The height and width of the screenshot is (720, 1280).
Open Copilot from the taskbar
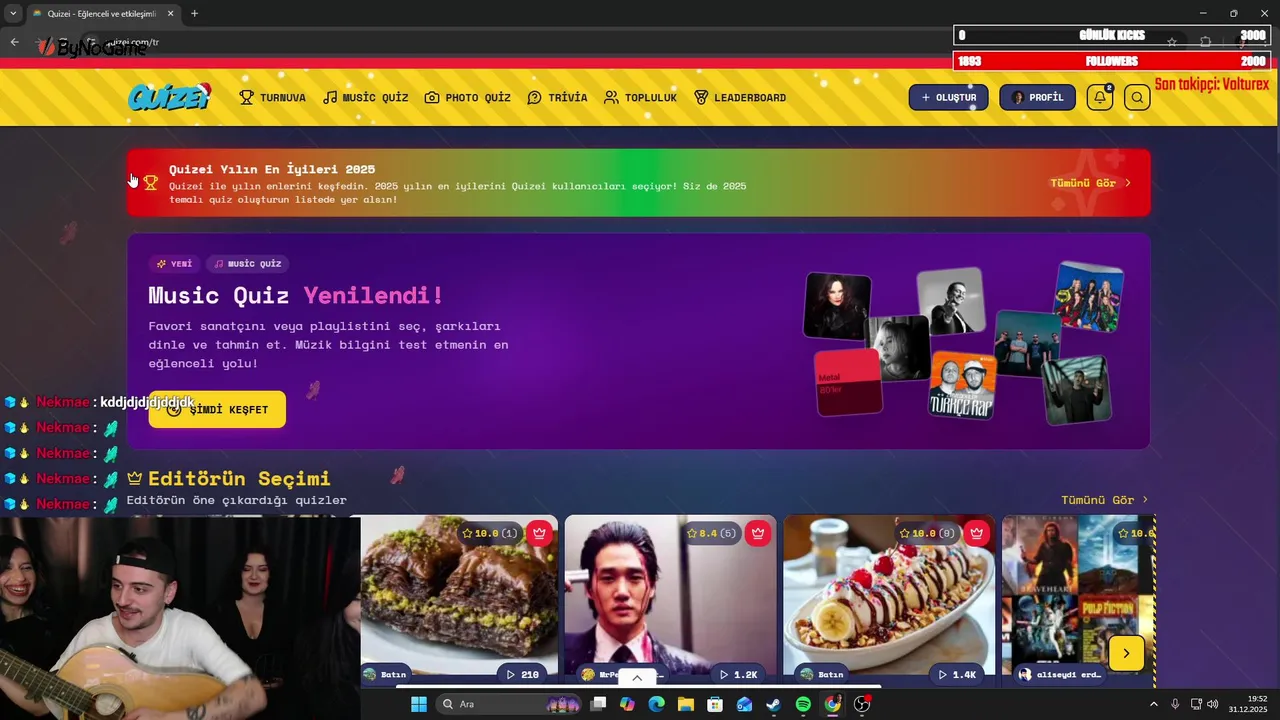coord(627,704)
